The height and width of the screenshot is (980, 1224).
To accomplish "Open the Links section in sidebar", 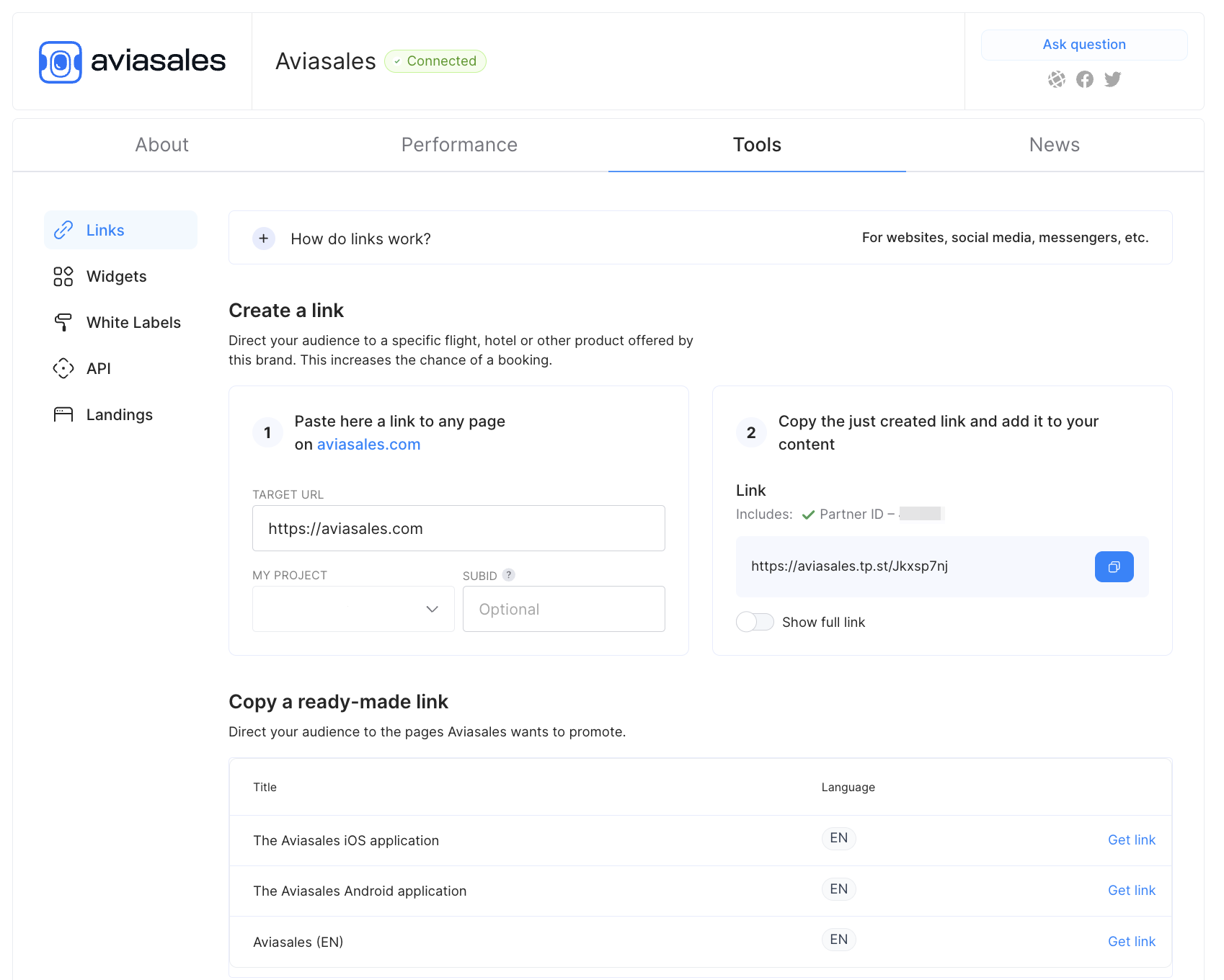I will (120, 230).
